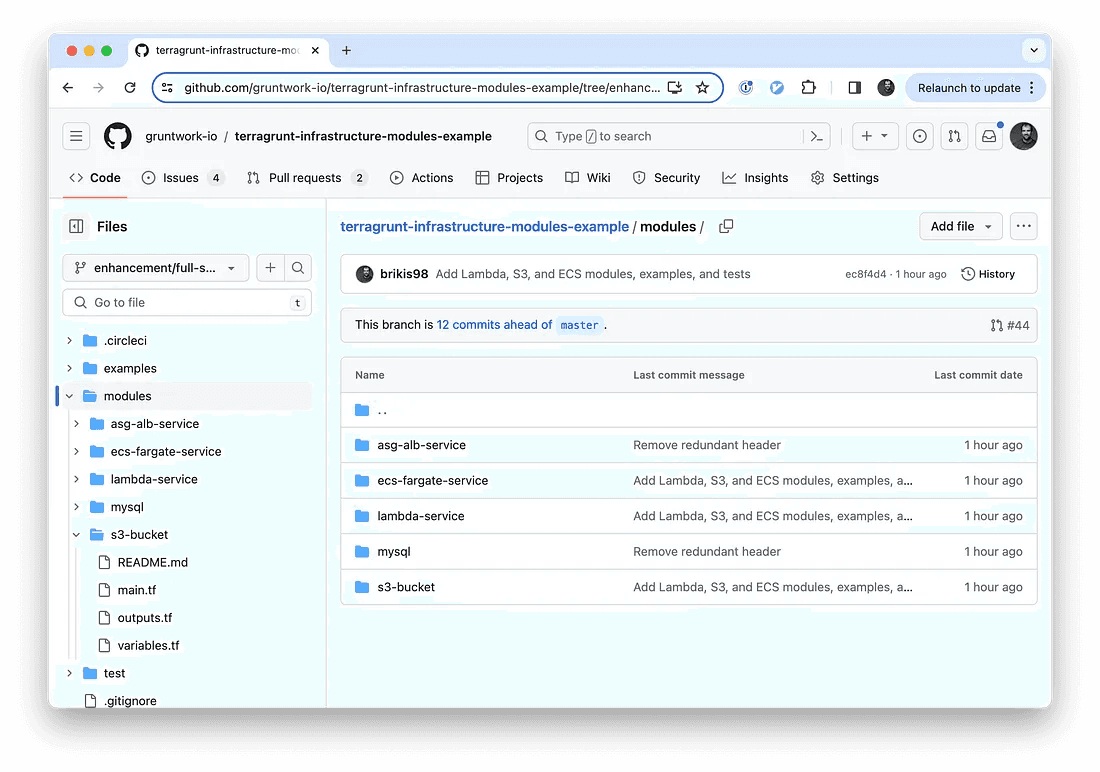Open README.md in the file tree
1100x772 pixels.
click(153, 562)
